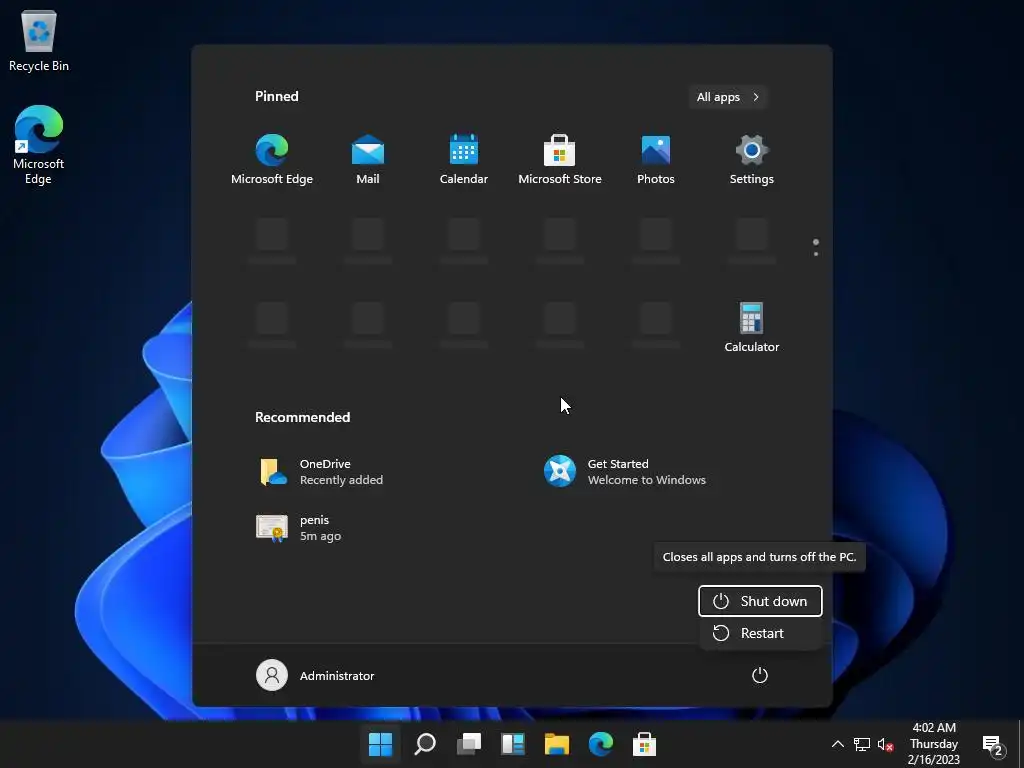This screenshot has width=1024, height=768.
Task: Show hidden system tray icons
Action: click(838, 744)
